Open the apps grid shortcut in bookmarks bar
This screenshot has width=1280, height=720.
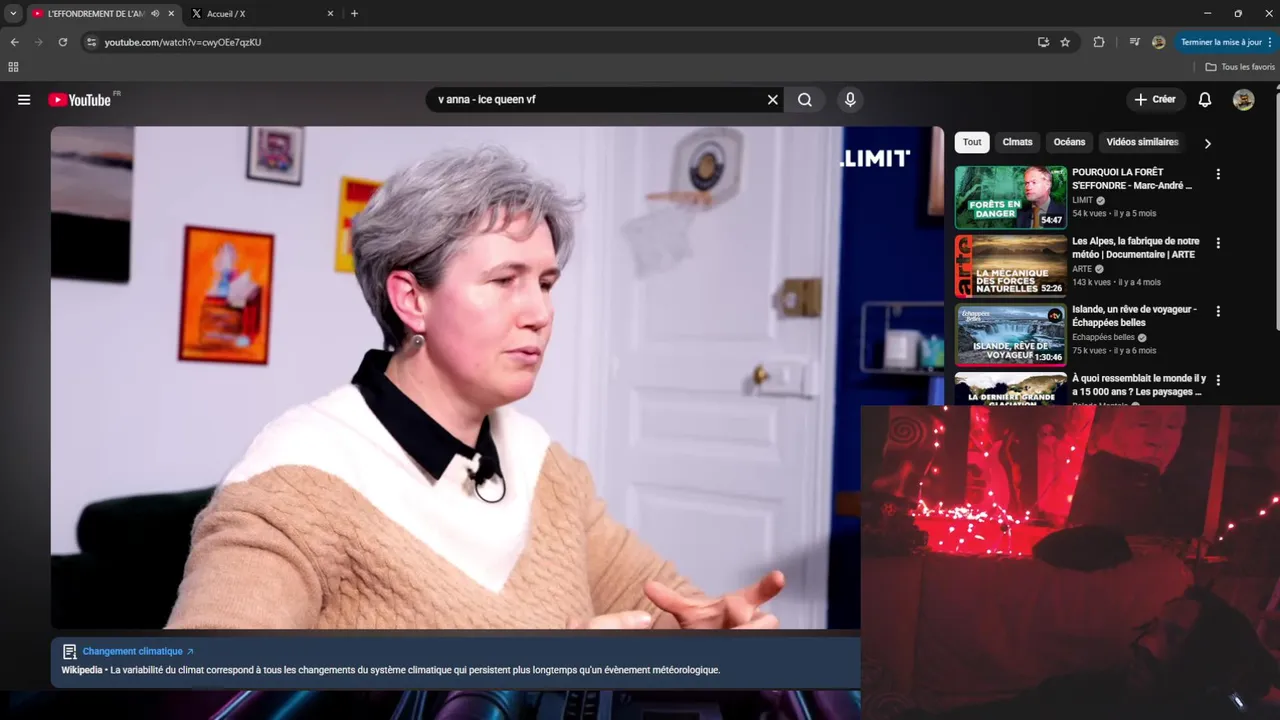(13, 67)
